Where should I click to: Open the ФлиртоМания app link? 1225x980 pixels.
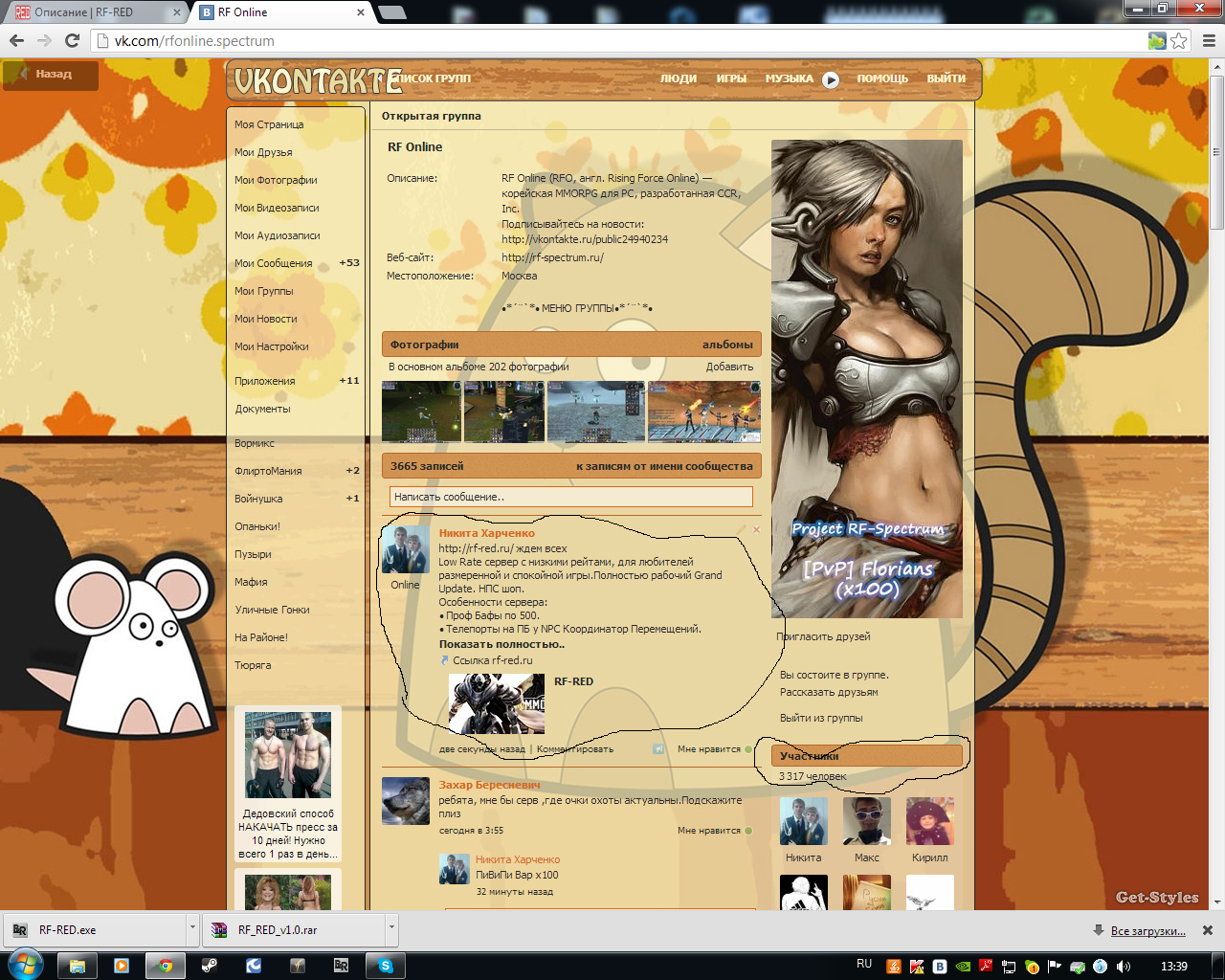click(268, 471)
